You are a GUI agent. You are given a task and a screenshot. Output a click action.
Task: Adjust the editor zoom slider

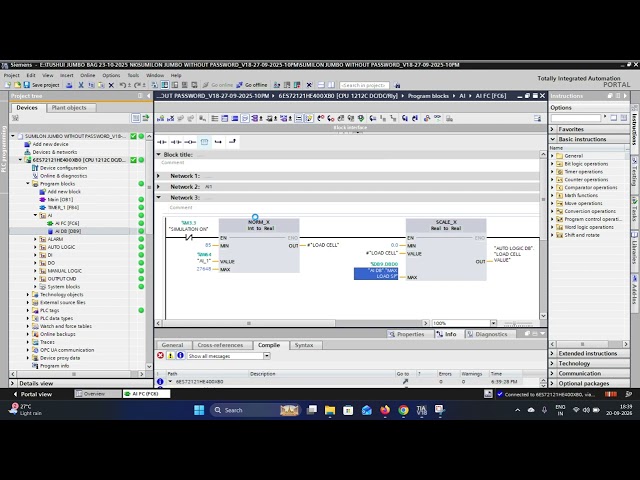pos(518,323)
